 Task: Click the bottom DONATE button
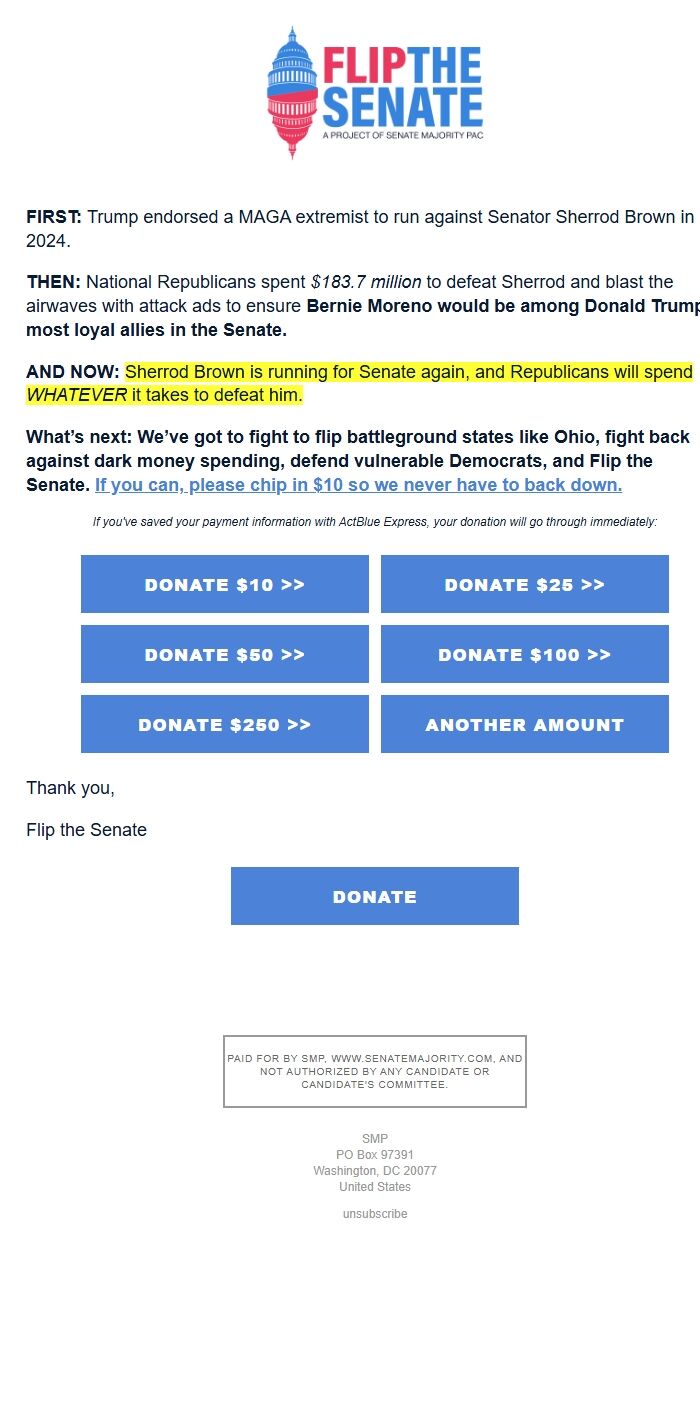pos(374,896)
